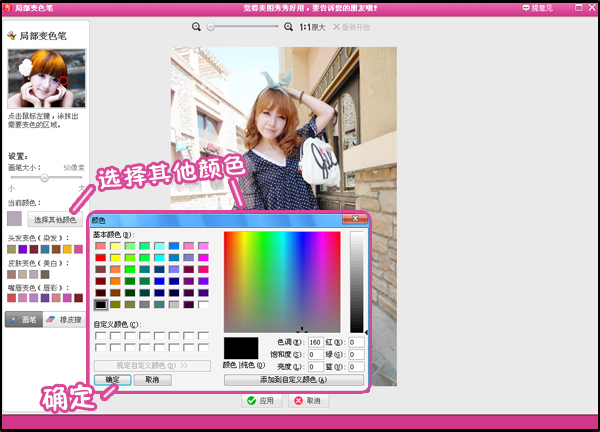Open the 提意见 feedback link
This screenshot has width=600, height=432.
pyautogui.click(x=540, y=8)
